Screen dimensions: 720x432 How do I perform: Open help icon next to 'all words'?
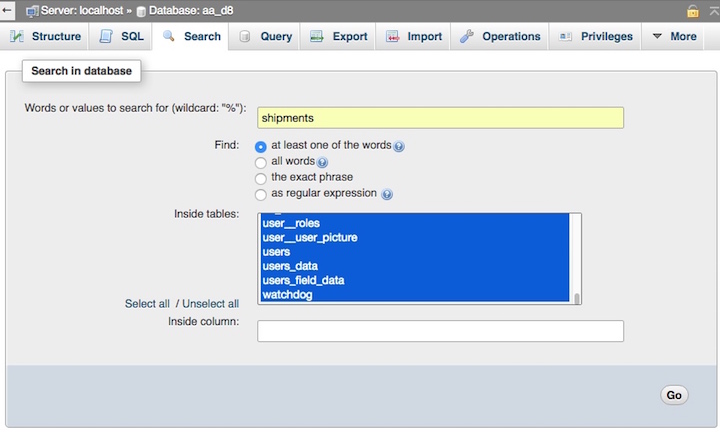click(322, 162)
